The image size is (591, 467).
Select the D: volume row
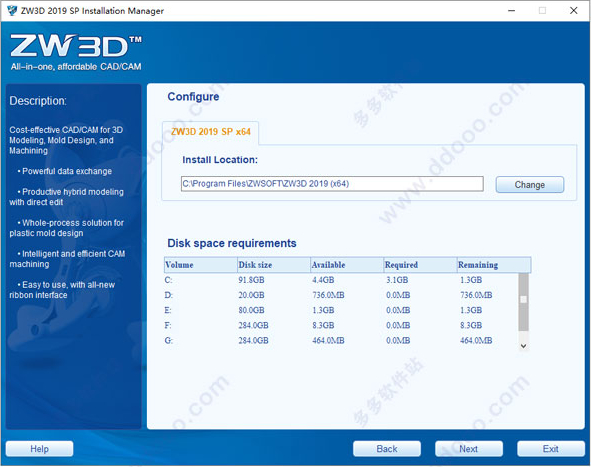point(341,295)
